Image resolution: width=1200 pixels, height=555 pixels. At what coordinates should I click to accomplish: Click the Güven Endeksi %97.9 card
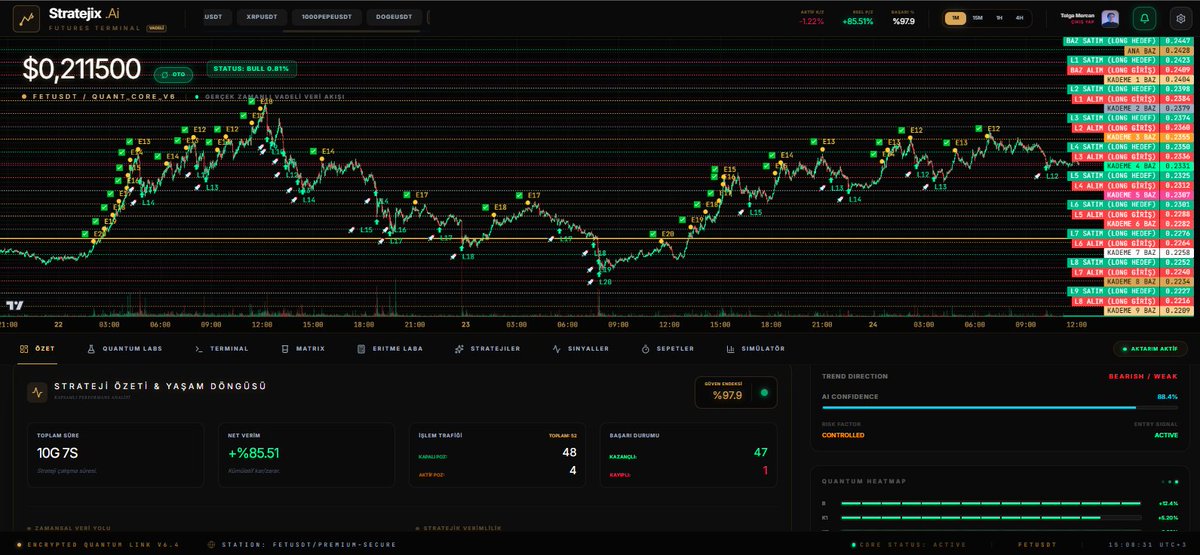coord(736,392)
